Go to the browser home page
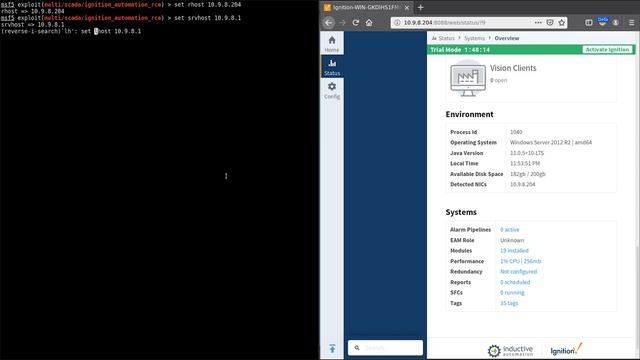640x360 pixels. (369, 22)
